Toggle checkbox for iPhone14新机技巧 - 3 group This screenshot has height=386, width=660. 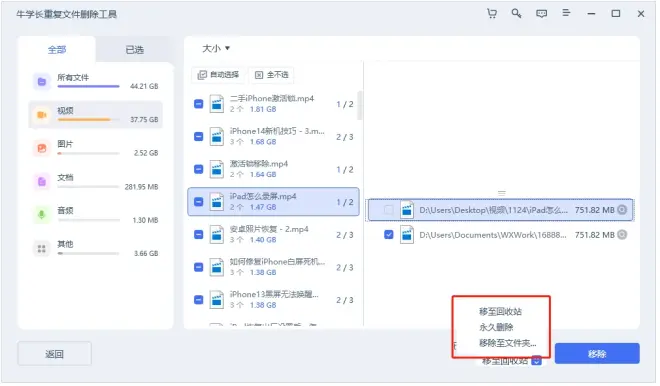(x=199, y=136)
